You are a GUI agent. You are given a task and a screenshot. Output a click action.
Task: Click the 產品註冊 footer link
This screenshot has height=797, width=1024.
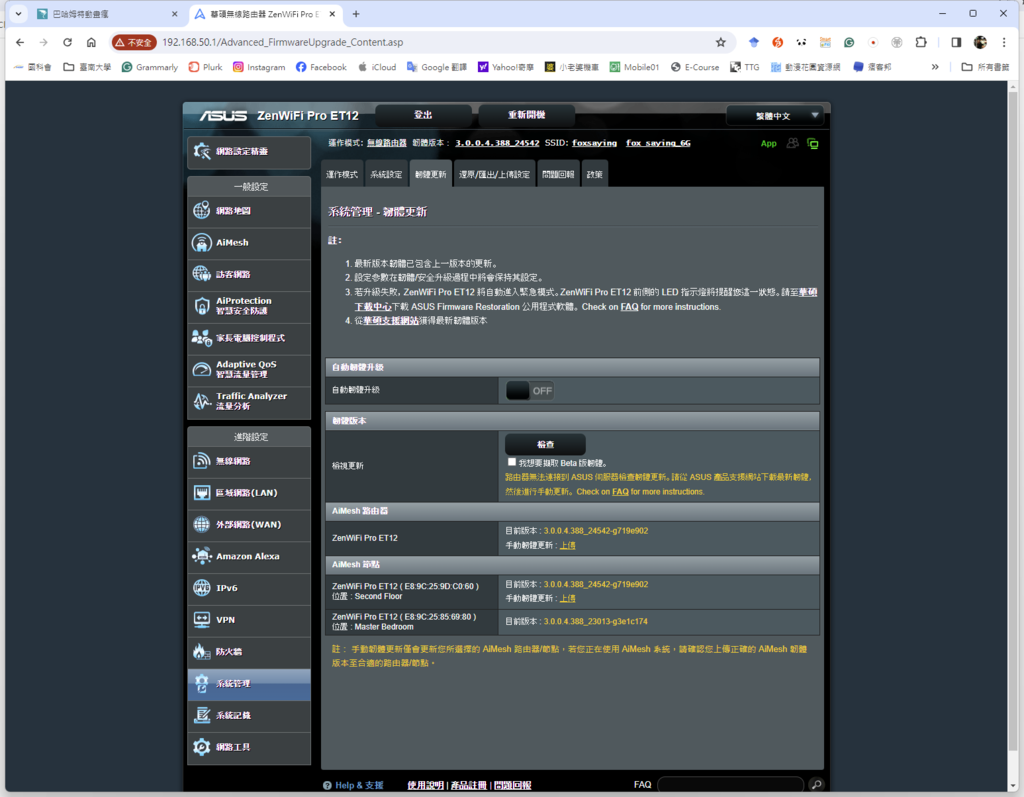click(x=469, y=785)
